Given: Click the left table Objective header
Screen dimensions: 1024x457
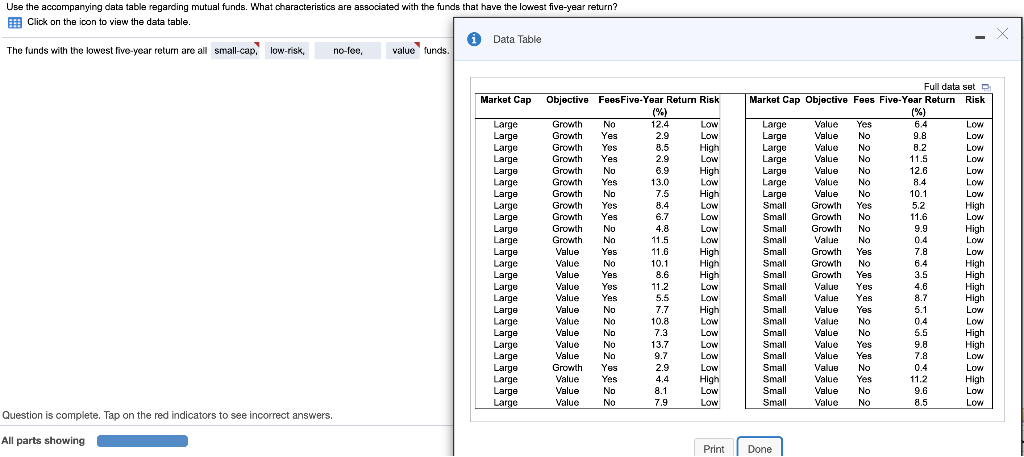Looking at the screenshot, I should point(568,100).
